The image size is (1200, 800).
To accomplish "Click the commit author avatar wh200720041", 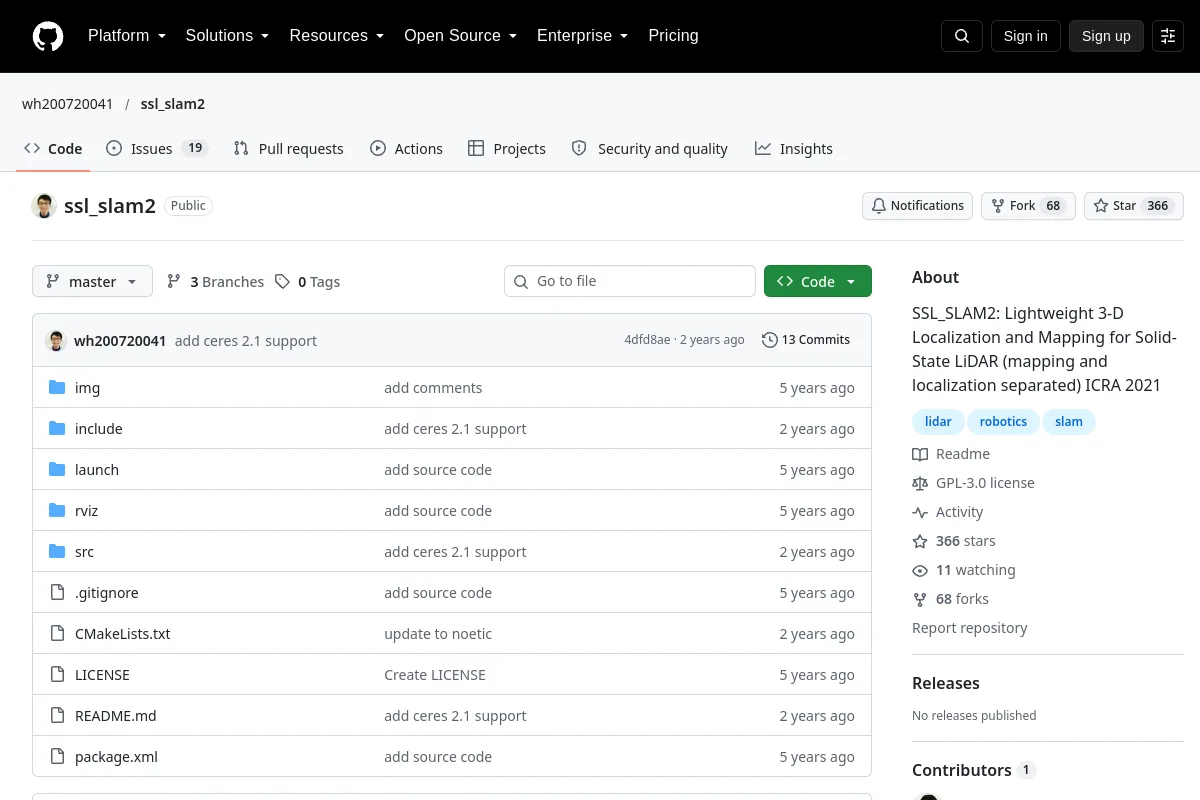I will point(57,340).
